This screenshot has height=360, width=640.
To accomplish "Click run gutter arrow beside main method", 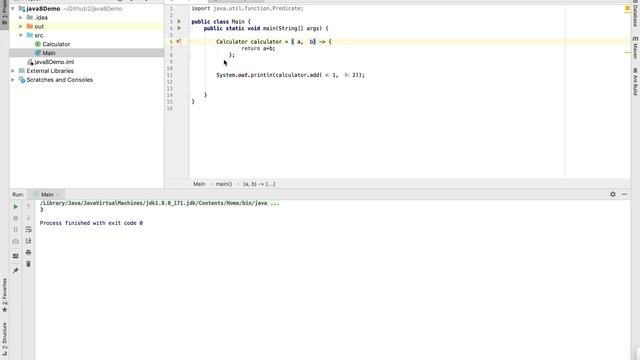I will pyautogui.click(x=179, y=28).
